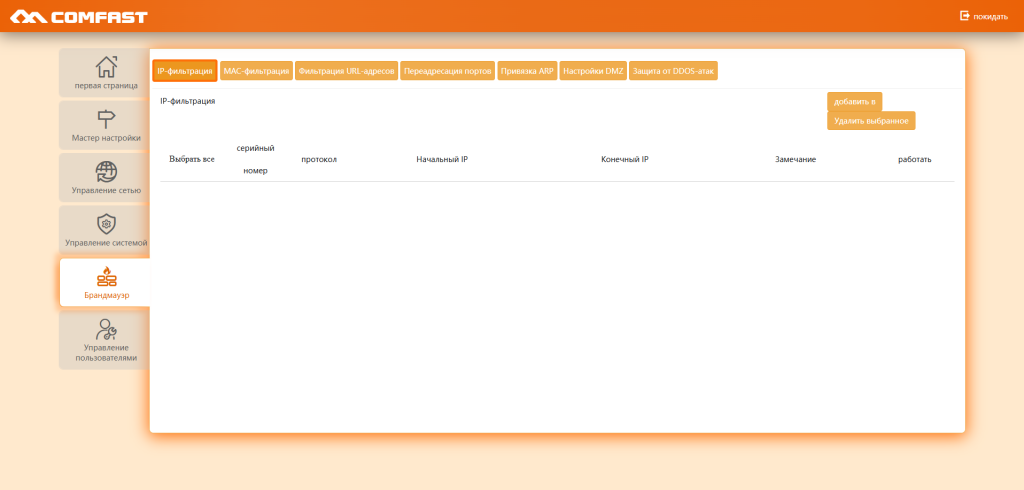Open the Переадресация портов tab
1024x490 pixels.
(447, 71)
